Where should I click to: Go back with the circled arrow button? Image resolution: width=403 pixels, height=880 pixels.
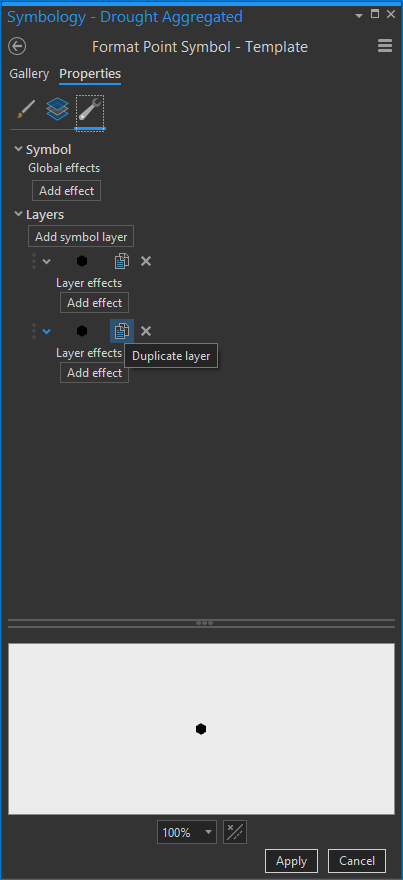17,47
